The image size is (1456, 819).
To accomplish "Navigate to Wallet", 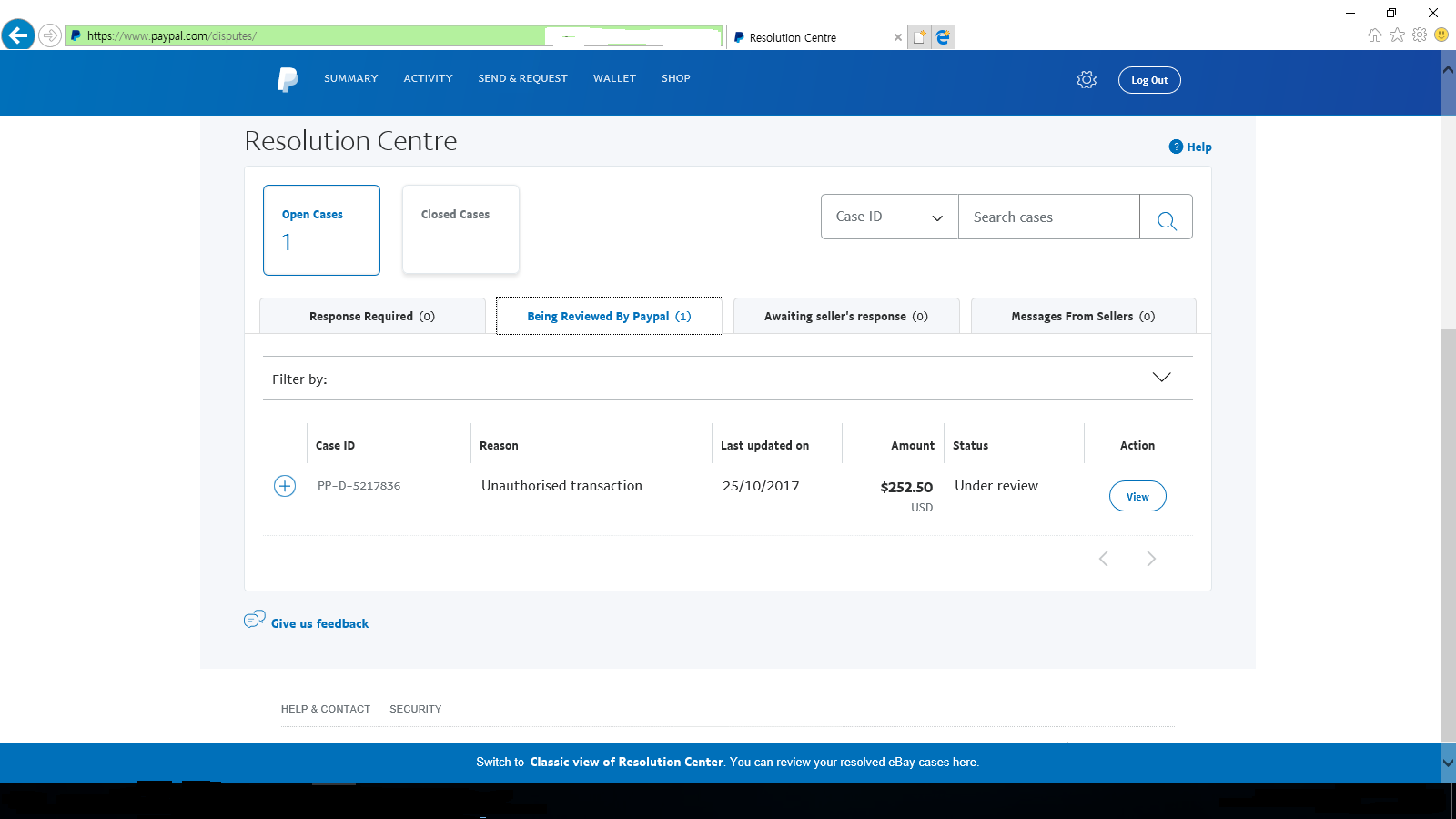I will click(614, 78).
